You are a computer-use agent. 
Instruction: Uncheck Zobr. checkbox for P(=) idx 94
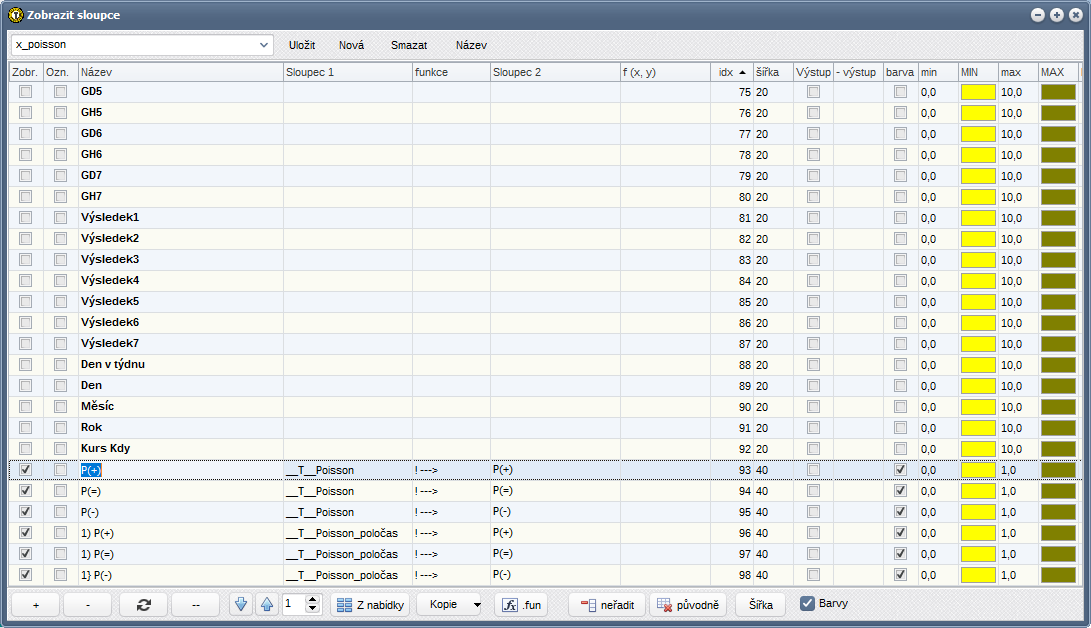pos(26,490)
